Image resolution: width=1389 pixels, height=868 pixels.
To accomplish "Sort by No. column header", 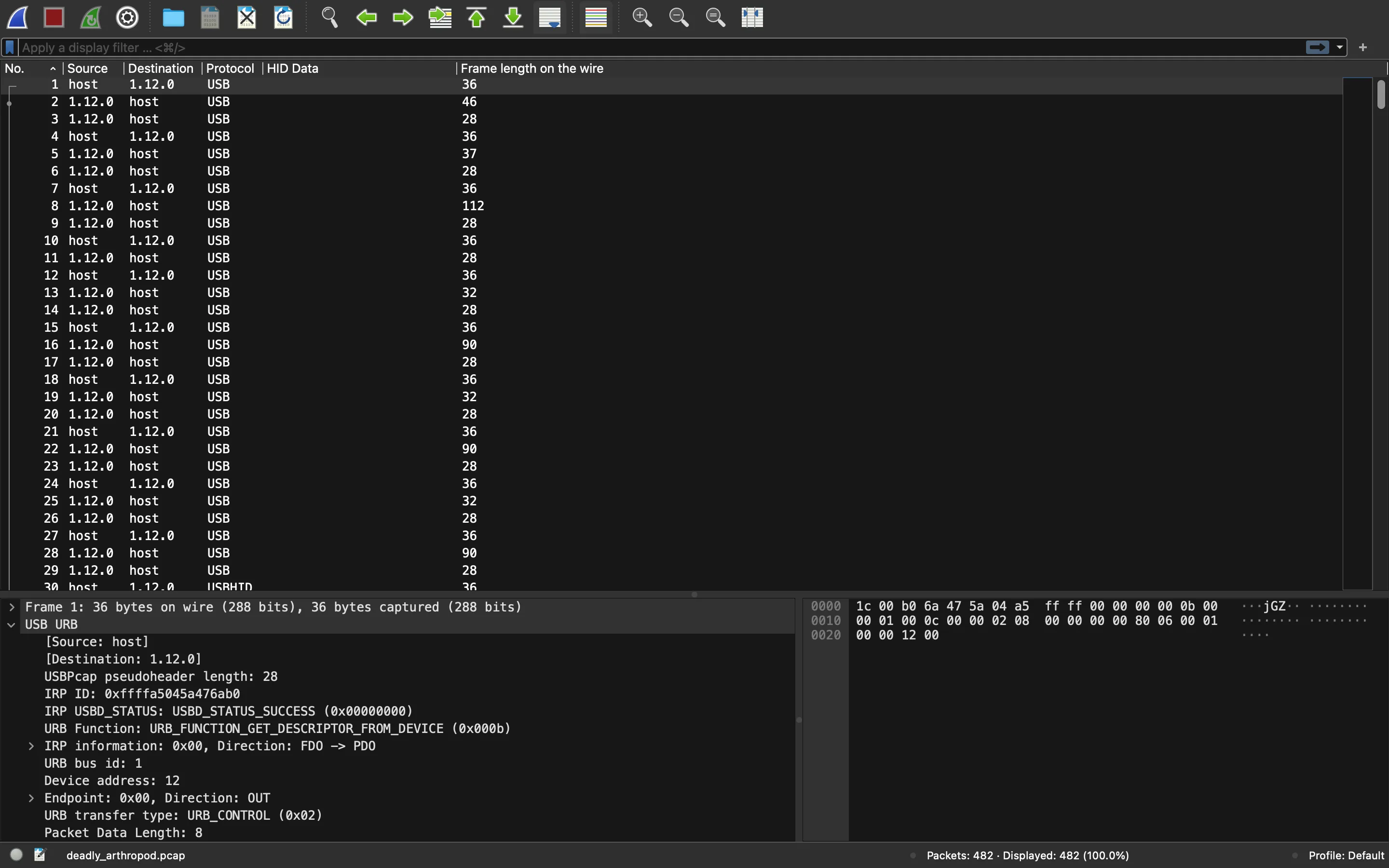I will [x=31, y=68].
